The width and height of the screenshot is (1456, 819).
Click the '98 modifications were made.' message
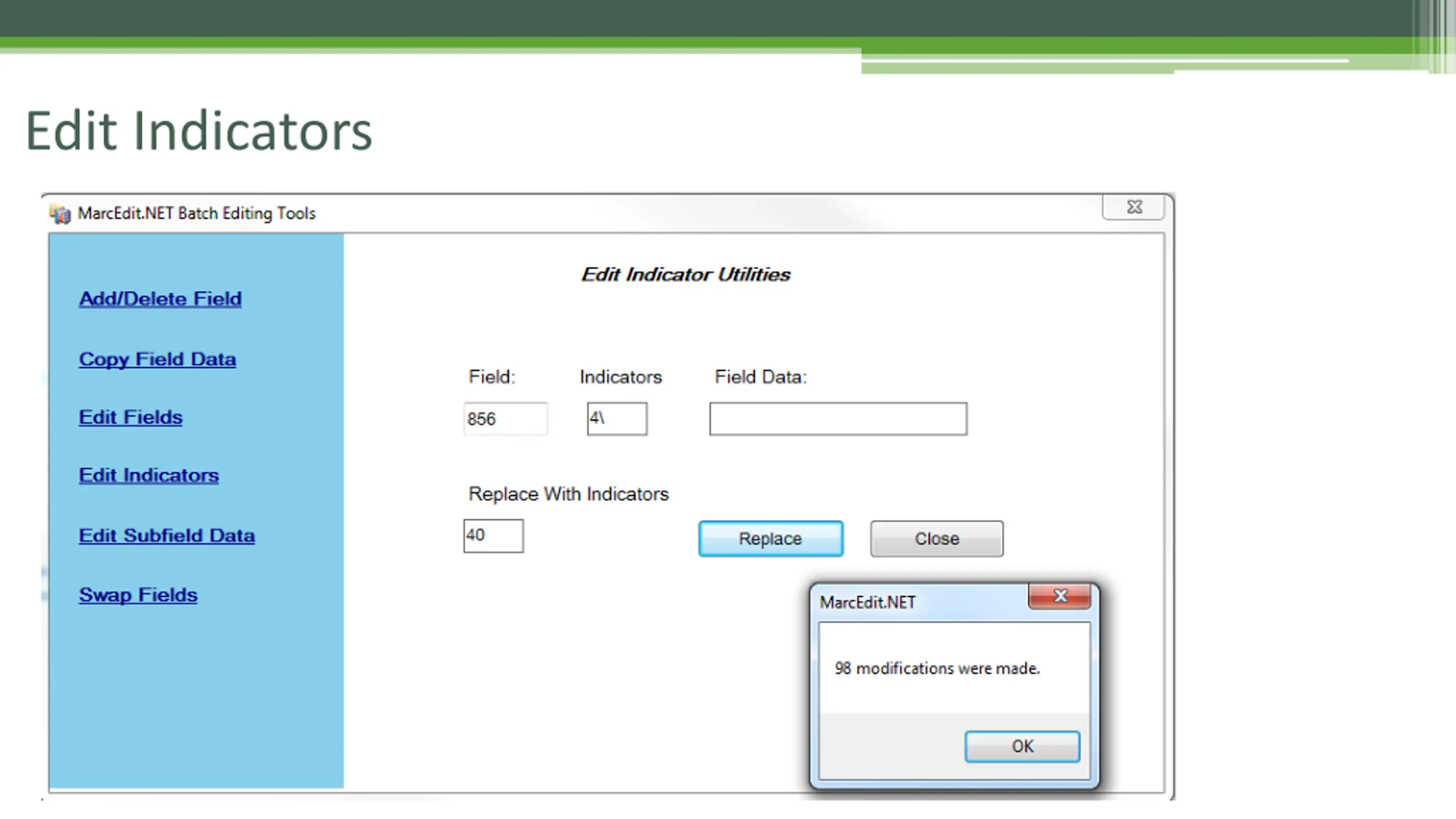[x=937, y=668]
